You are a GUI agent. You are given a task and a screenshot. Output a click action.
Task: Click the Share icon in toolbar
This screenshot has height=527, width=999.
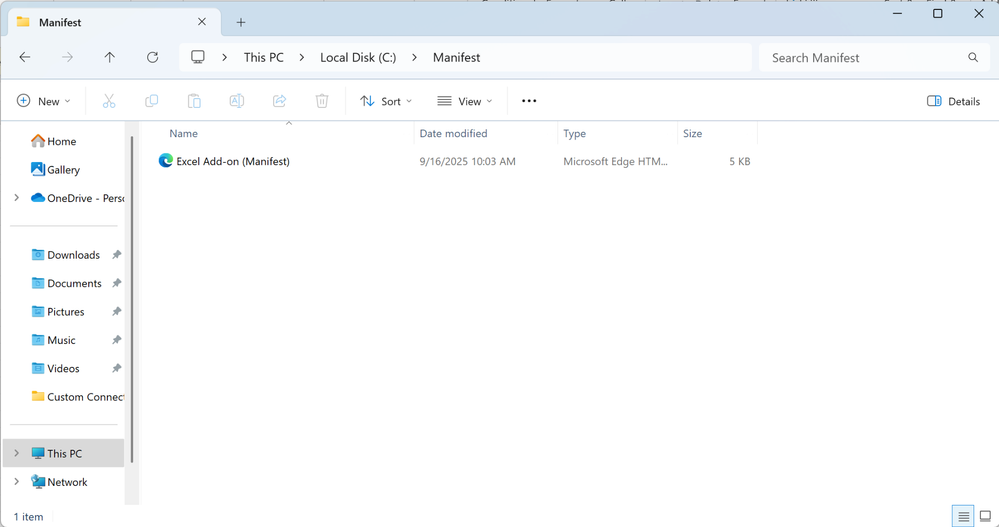280,101
